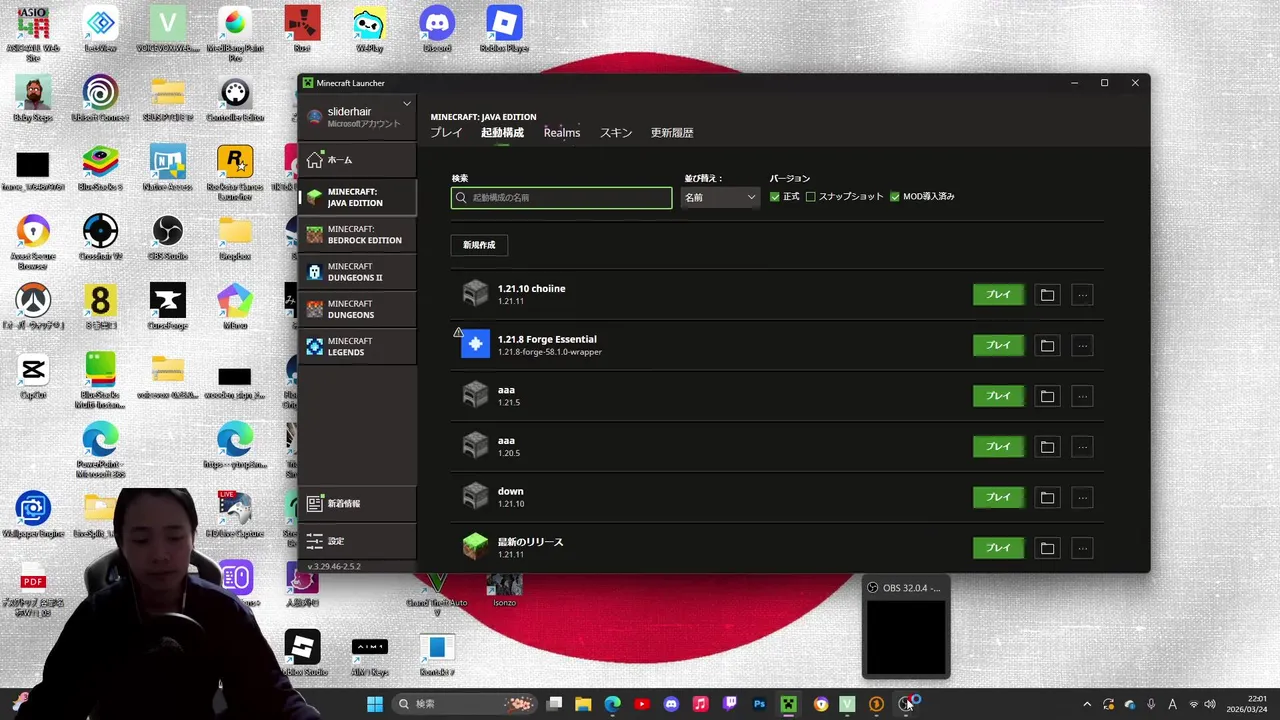
Task: Play the aaa 1.20.5 installation
Action: pos(998,446)
